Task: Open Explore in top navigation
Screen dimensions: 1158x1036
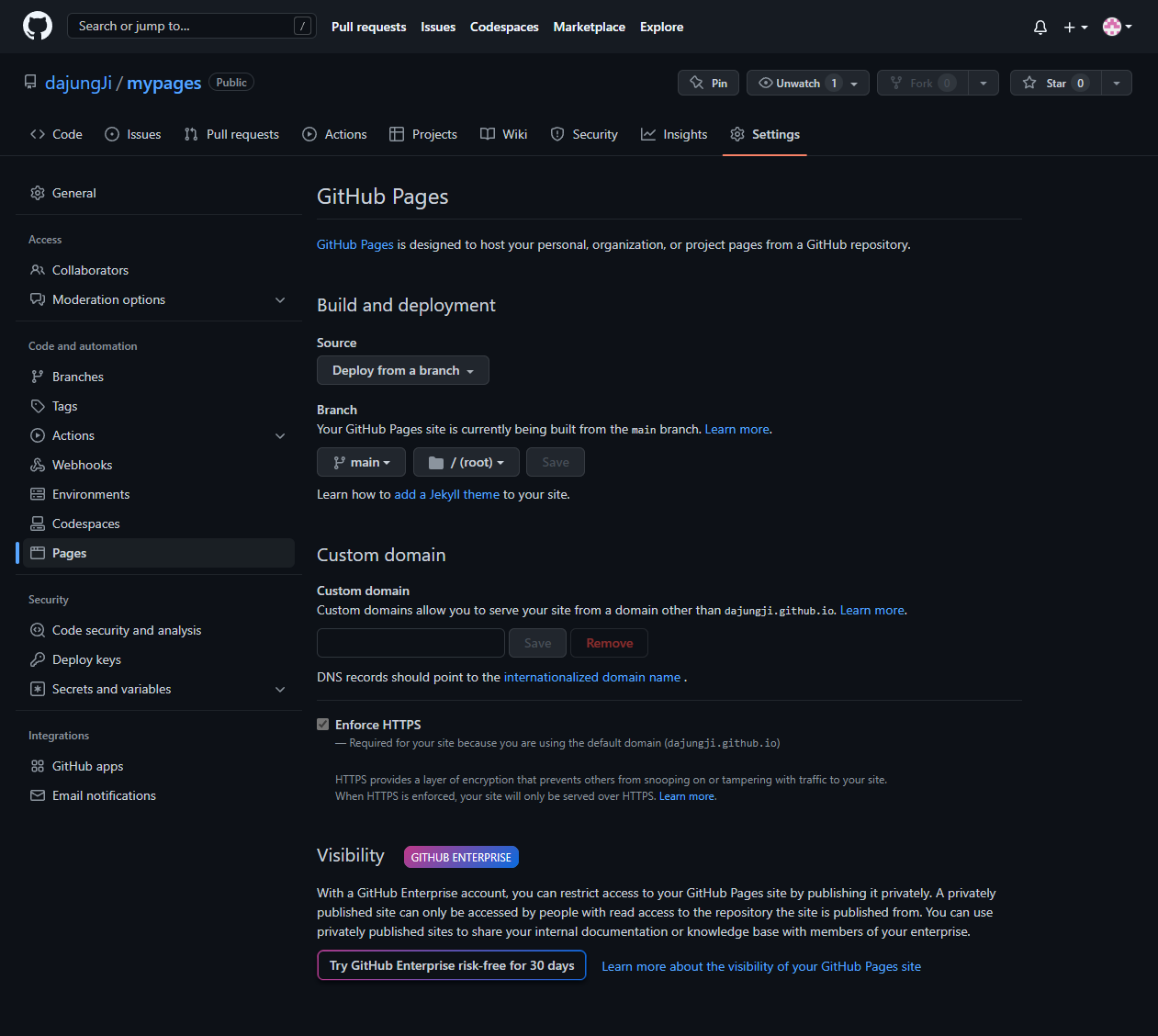Action: click(661, 27)
